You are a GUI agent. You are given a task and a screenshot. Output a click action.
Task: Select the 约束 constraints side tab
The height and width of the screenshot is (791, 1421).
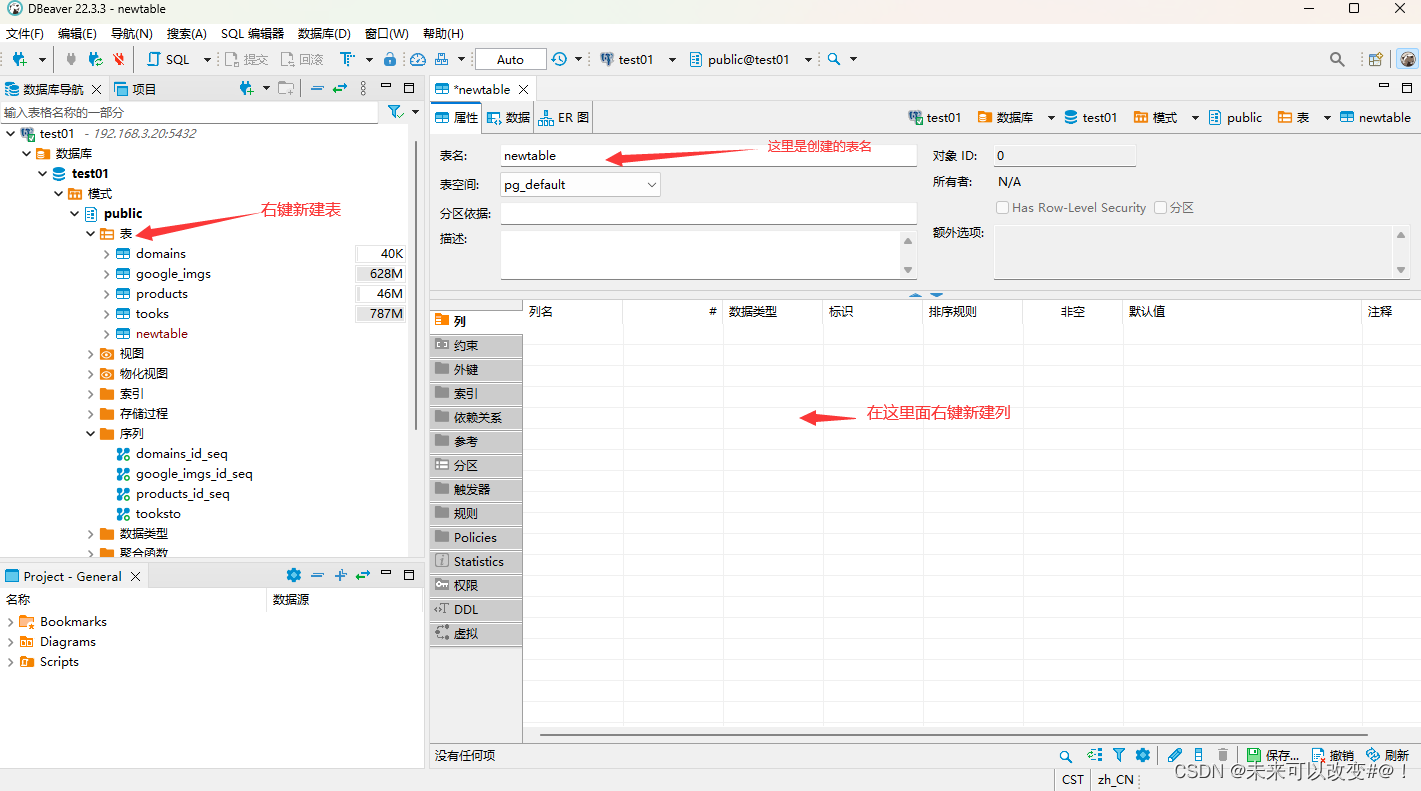tap(476, 345)
